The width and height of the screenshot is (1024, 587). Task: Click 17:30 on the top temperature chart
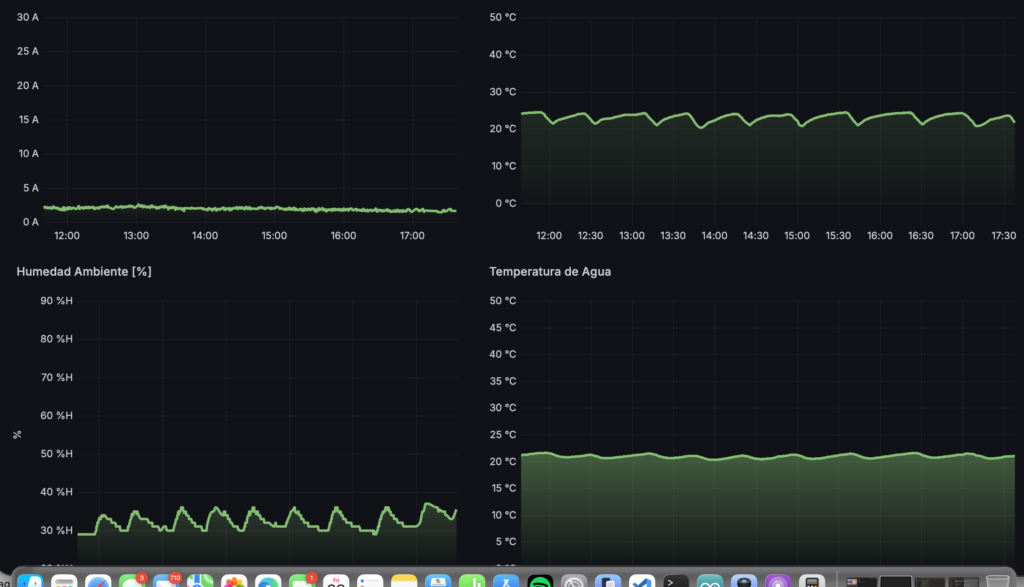(x=1004, y=236)
